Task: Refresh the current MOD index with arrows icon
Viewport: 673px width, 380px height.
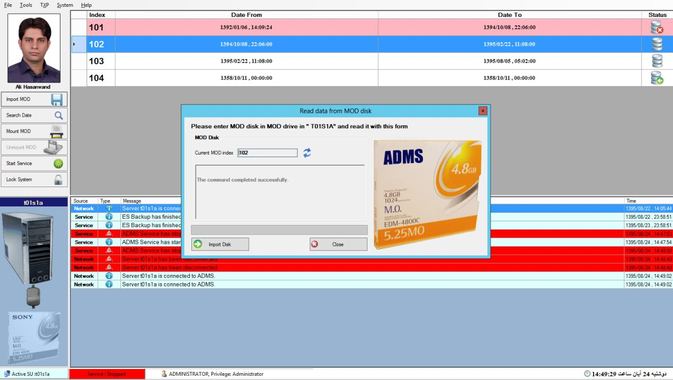Action: click(x=306, y=152)
